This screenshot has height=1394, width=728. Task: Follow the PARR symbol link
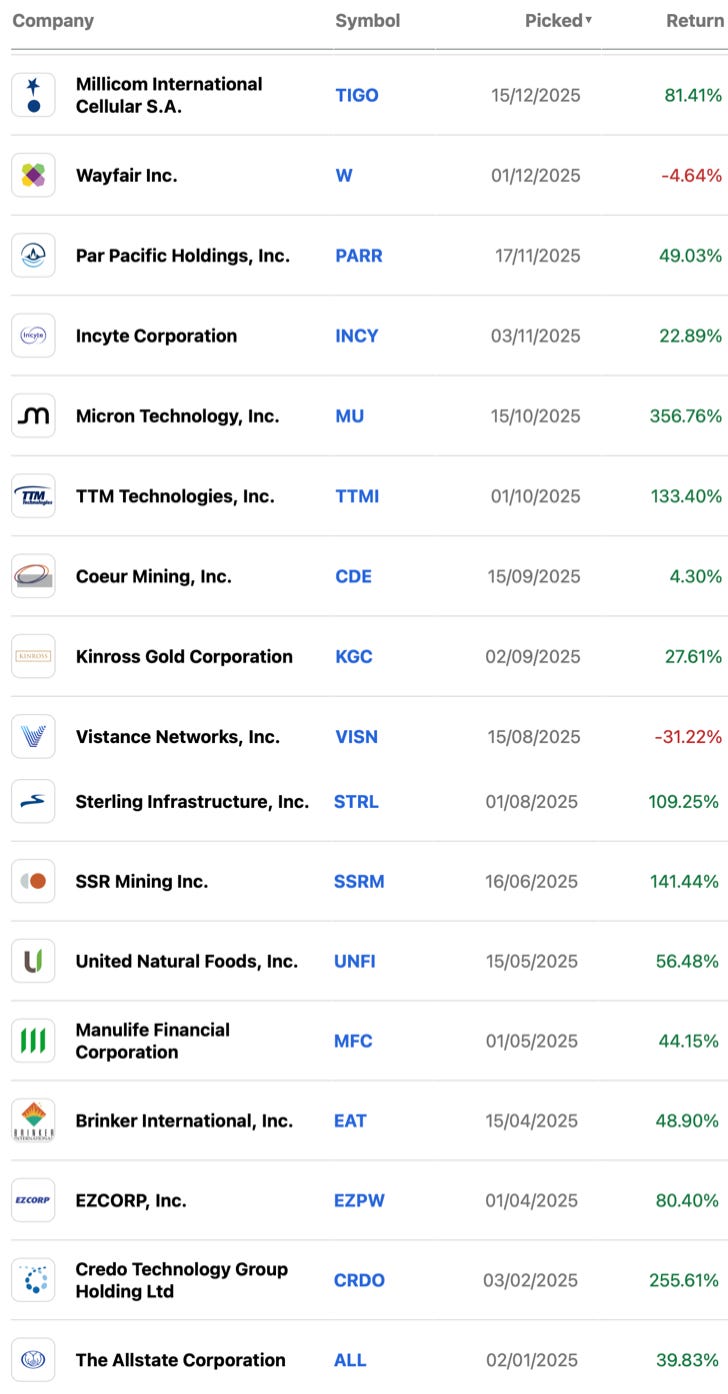point(359,256)
